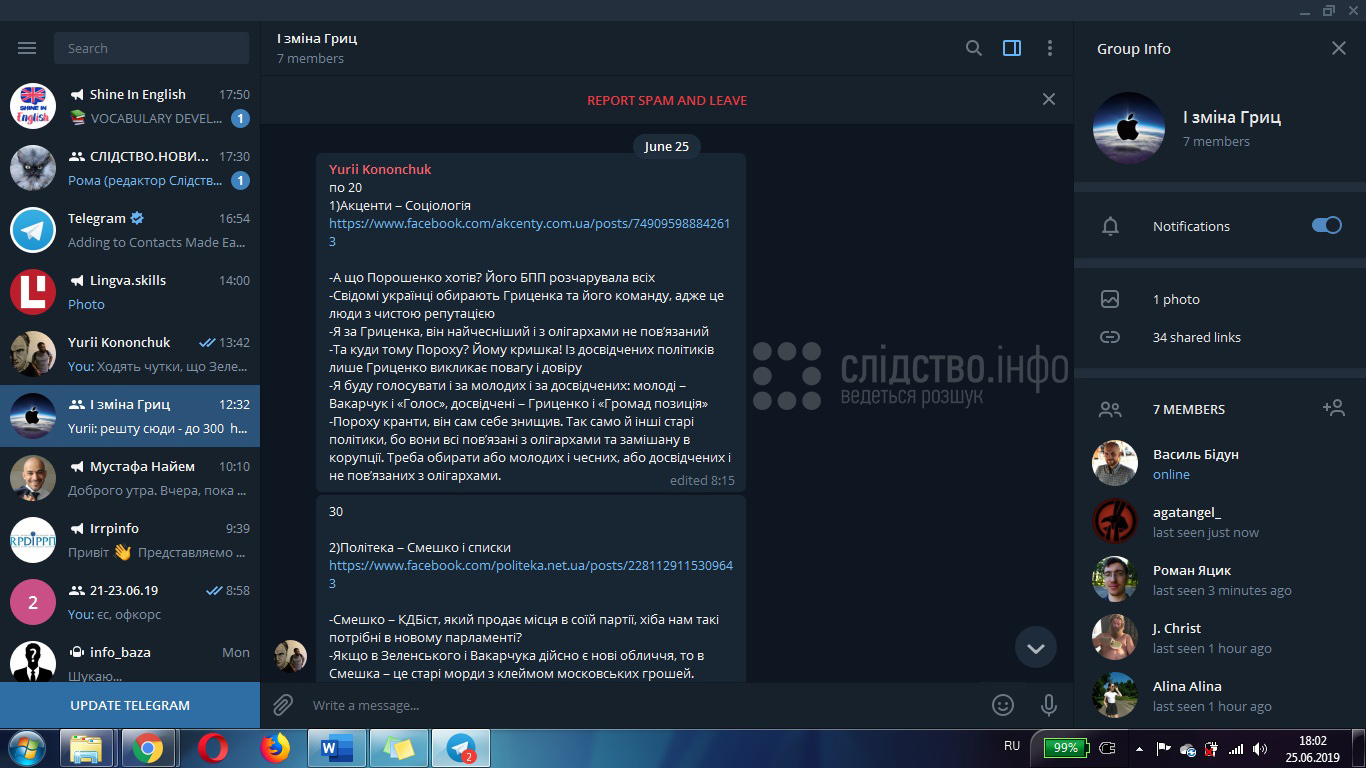Click the notifications bell icon in Group Info

[x=1110, y=226]
